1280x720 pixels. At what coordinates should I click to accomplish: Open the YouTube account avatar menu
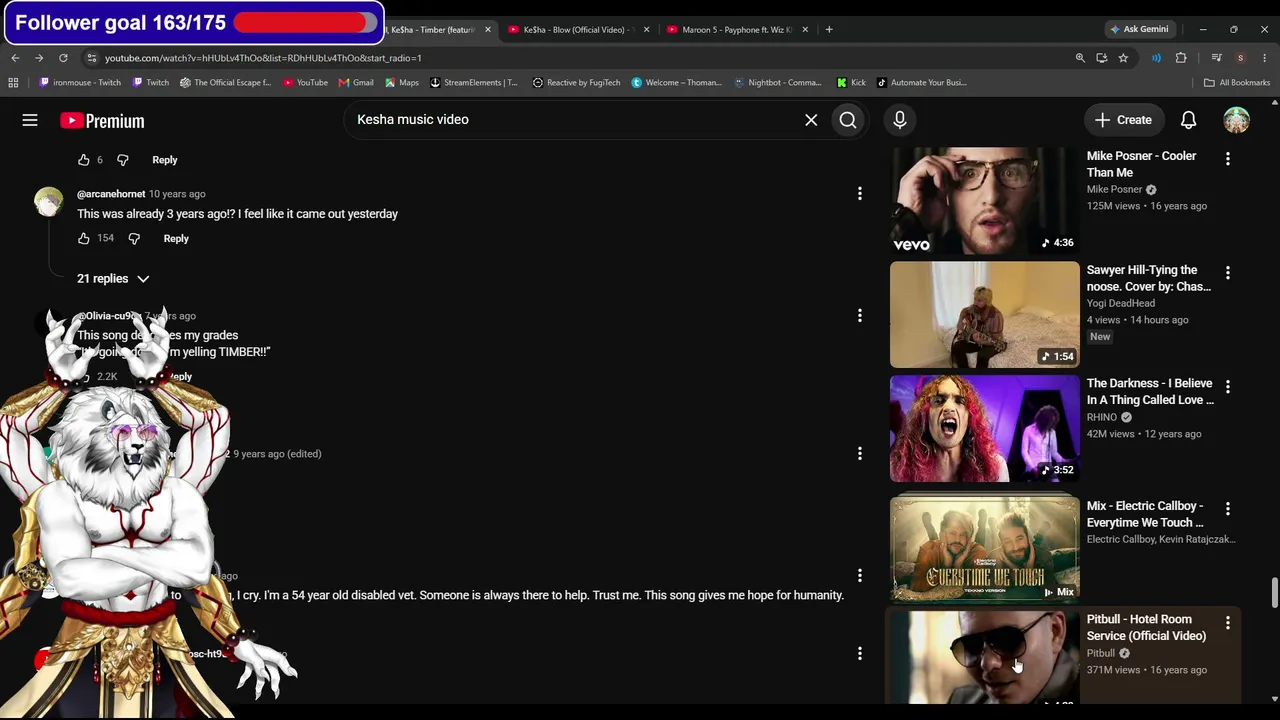(1237, 120)
